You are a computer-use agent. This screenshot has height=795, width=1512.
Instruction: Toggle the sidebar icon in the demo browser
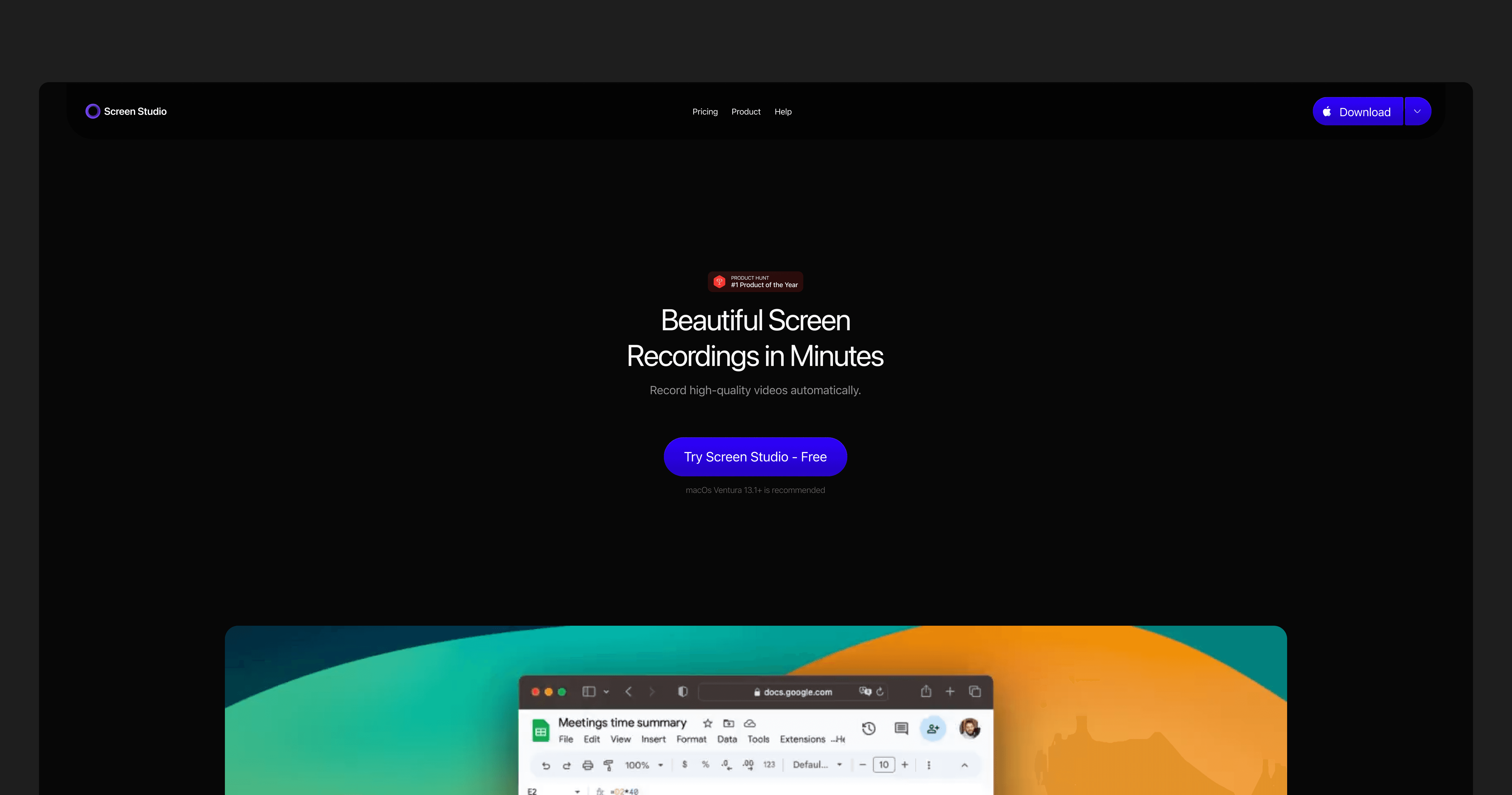tap(589, 692)
